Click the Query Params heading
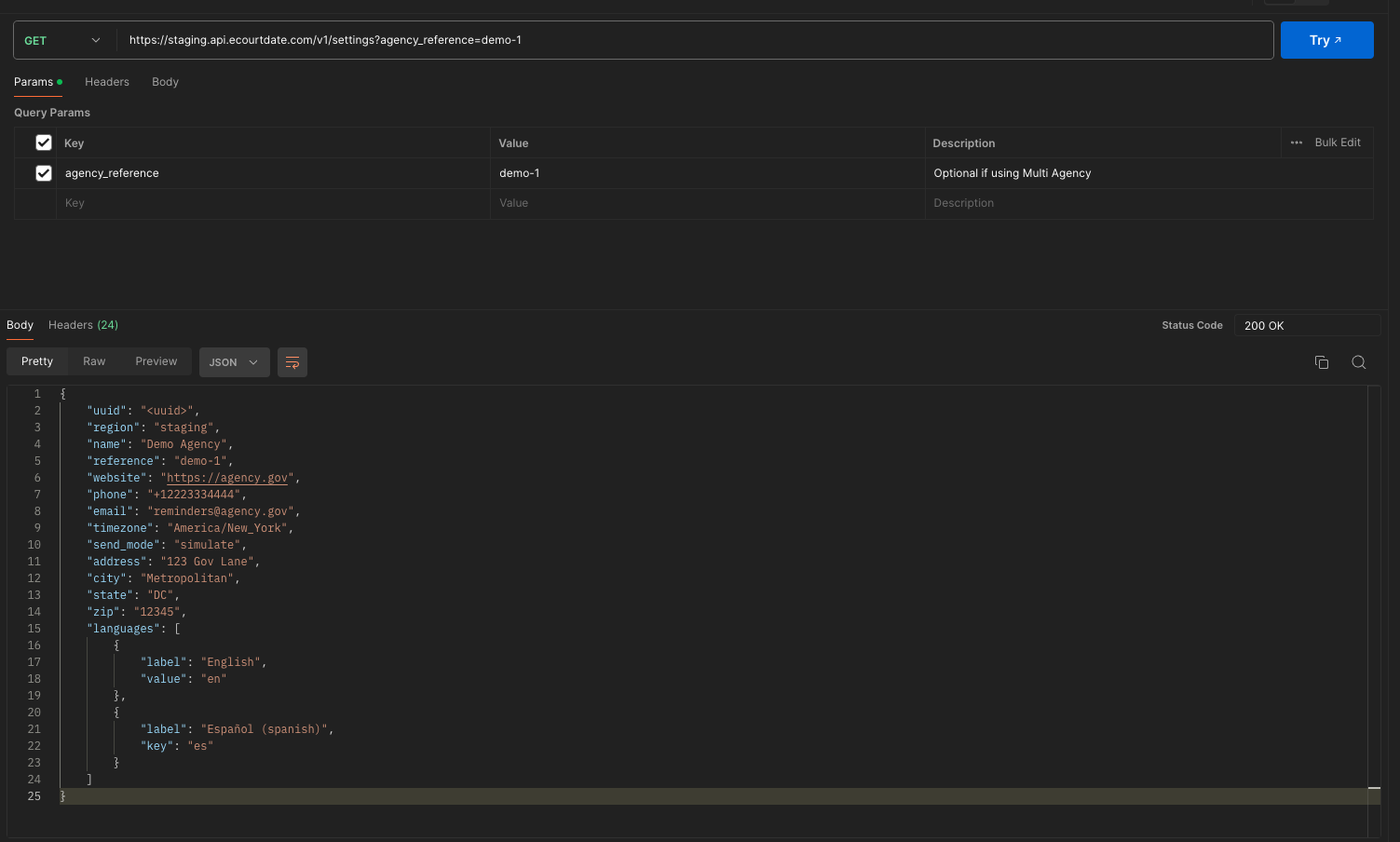 (52, 113)
